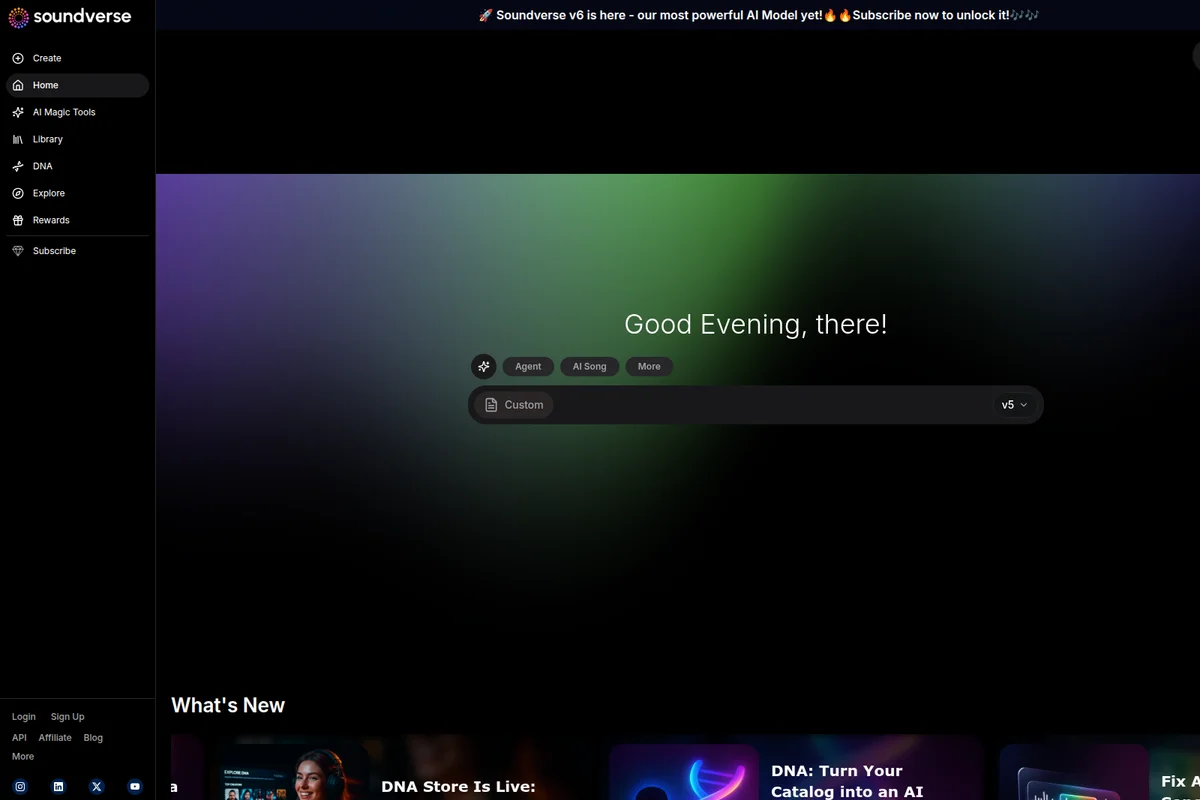Viewport: 1200px width, 800px height.
Task: Click the Soundverse logo
Action: (70, 17)
